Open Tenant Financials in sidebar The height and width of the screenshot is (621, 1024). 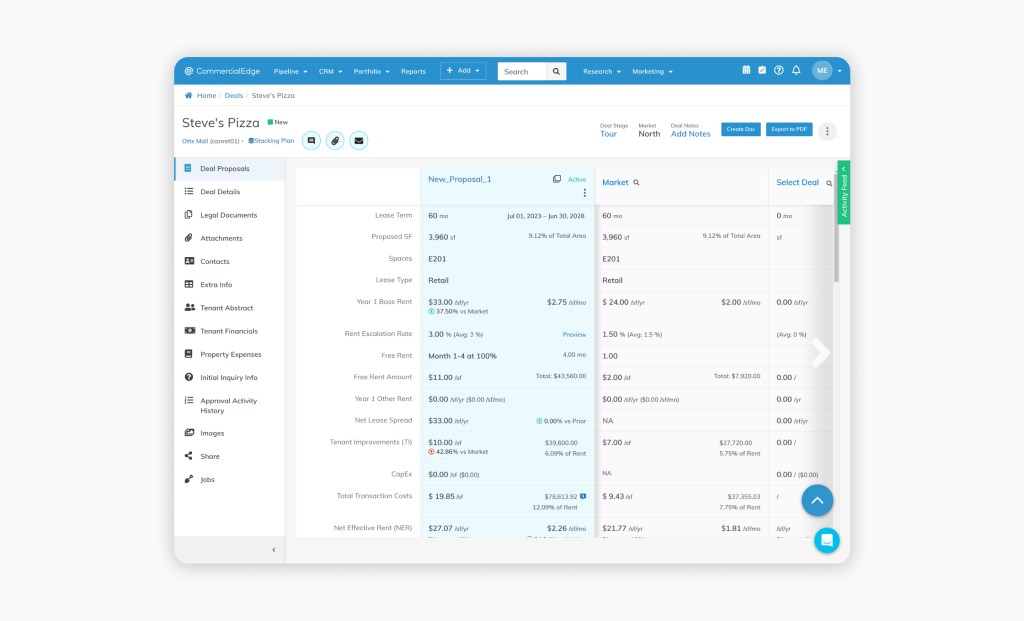pyautogui.click(x=229, y=331)
